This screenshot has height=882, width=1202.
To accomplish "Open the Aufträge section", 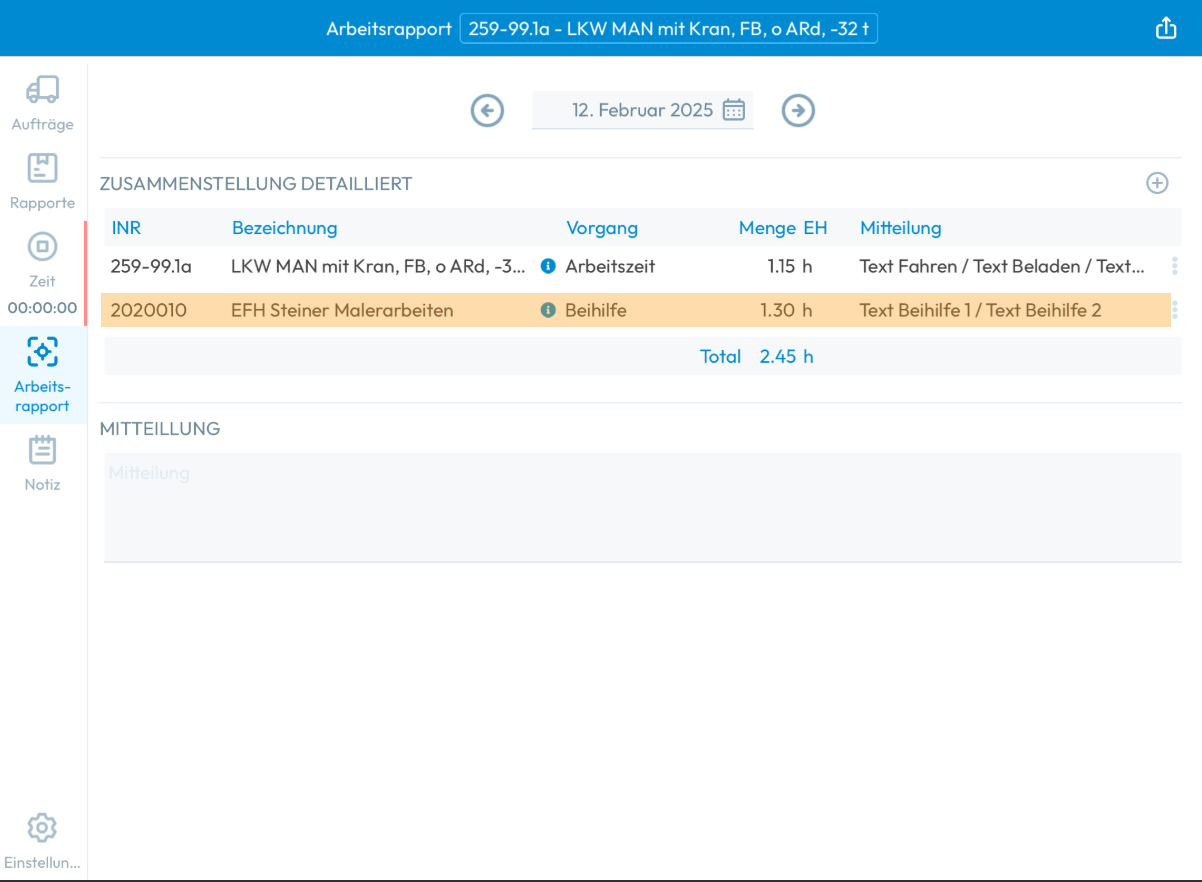I will click(42, 103).
